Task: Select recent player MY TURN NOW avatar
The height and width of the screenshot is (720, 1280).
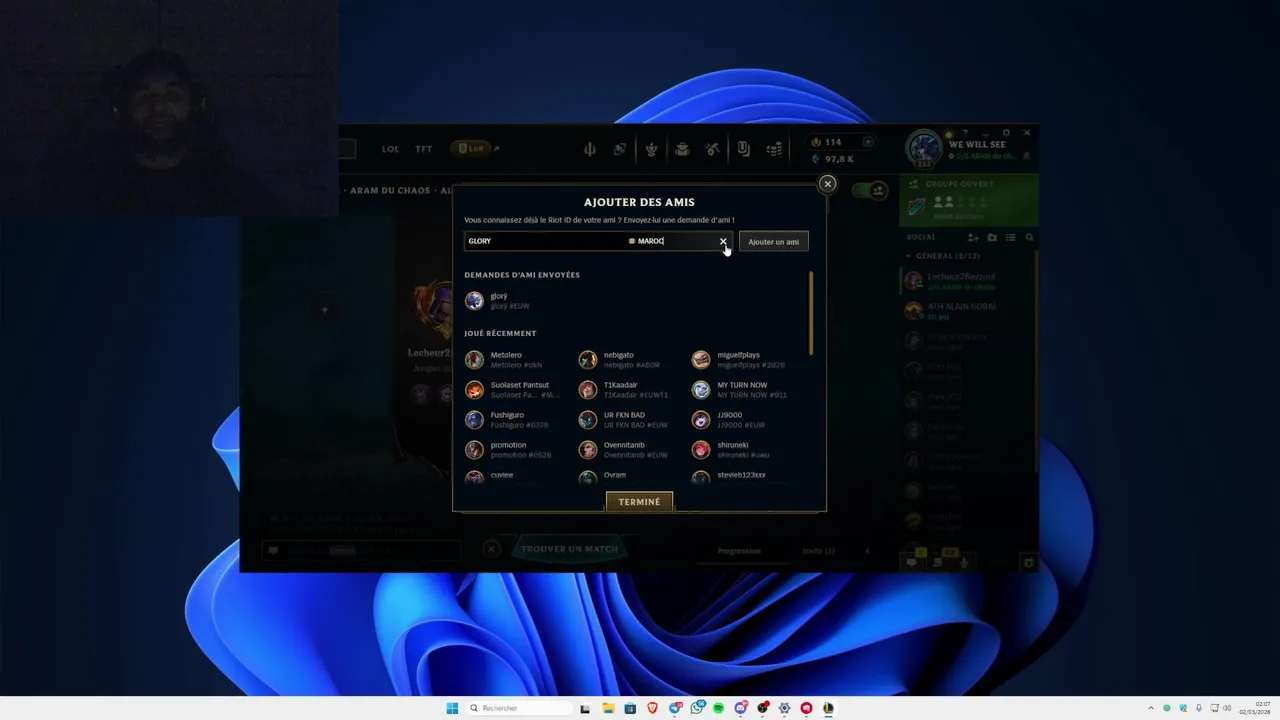Action: pos(701,390)
